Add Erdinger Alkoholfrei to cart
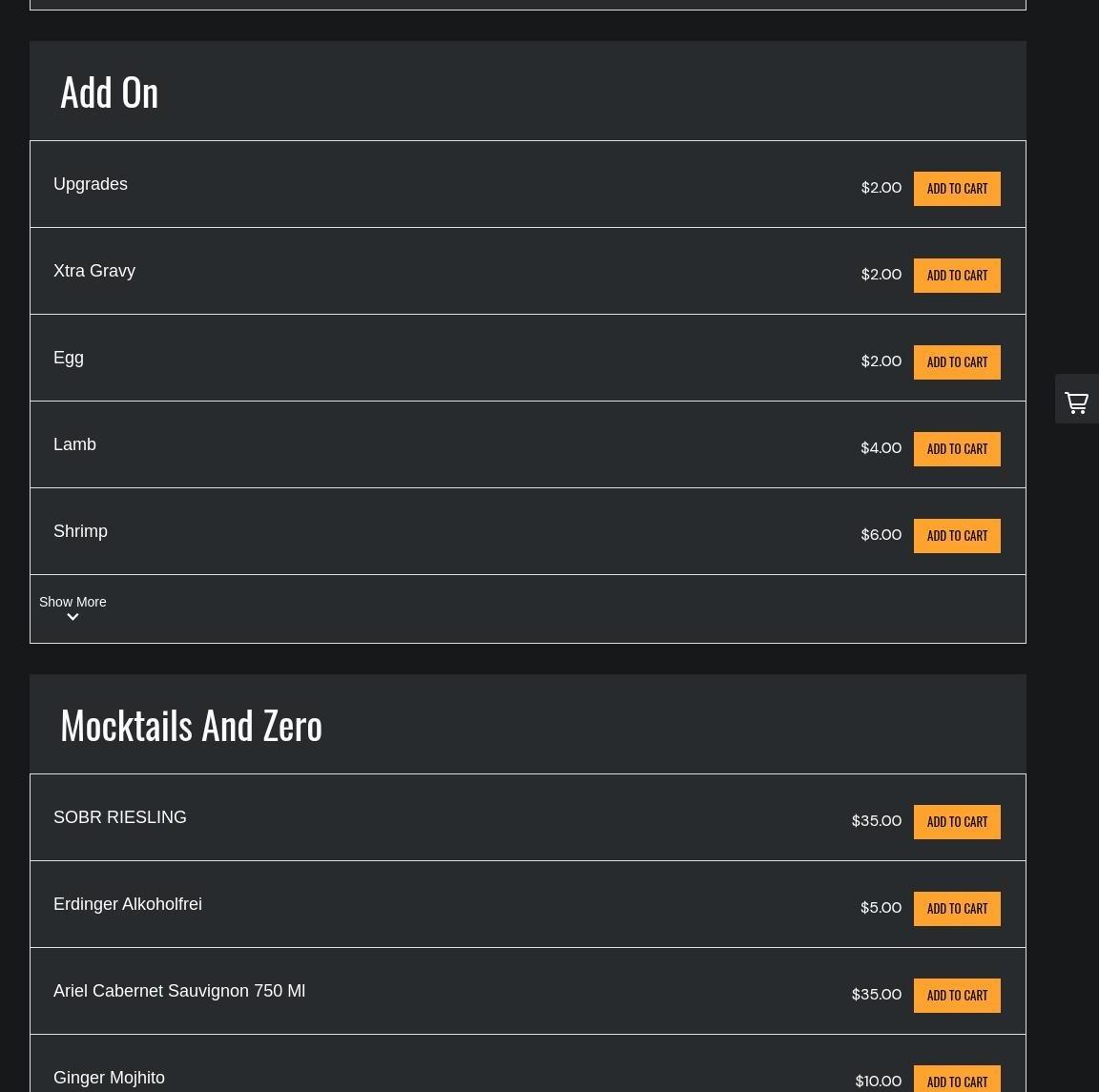The width and height of the screenshot is (1099, 1092). coord(957,909)
